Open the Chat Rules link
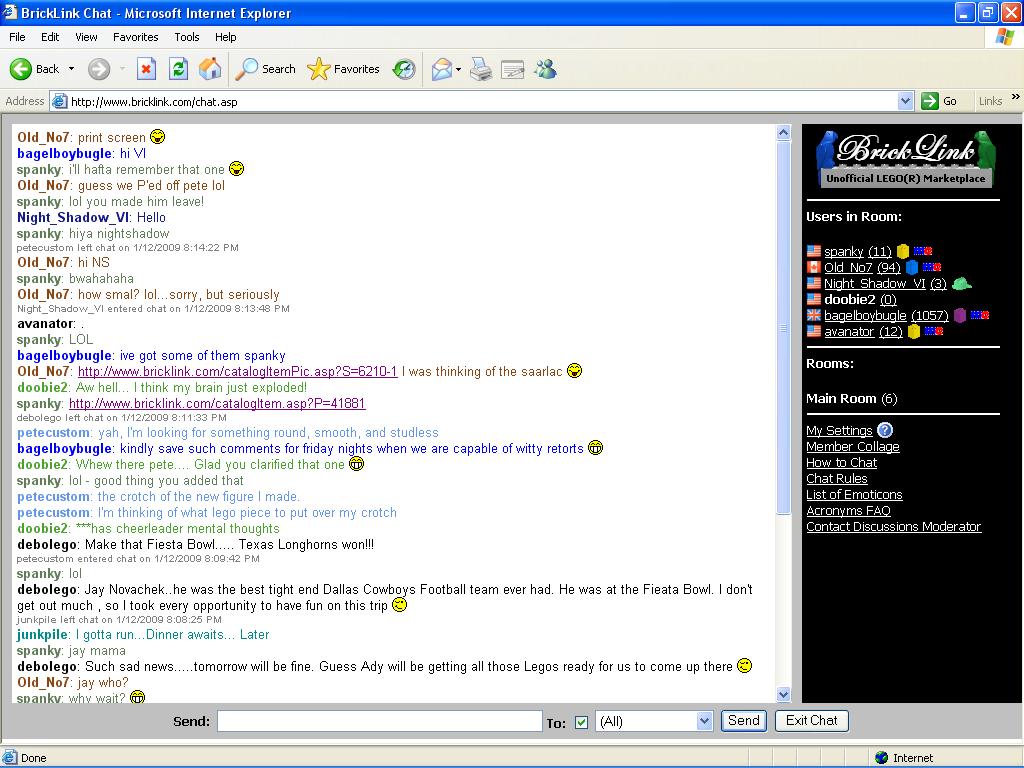 coord(837,479)
